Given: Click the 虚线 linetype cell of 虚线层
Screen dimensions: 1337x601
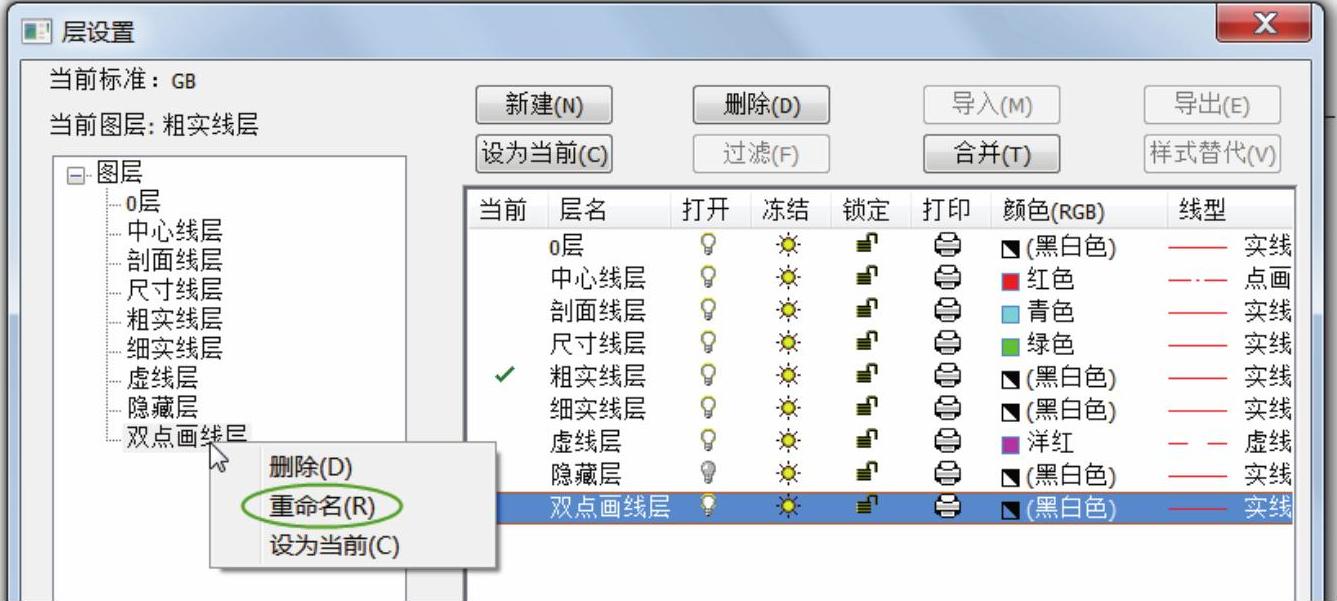Looking at the screenshot, I should pyautogui.click(x=1229, y=442).
